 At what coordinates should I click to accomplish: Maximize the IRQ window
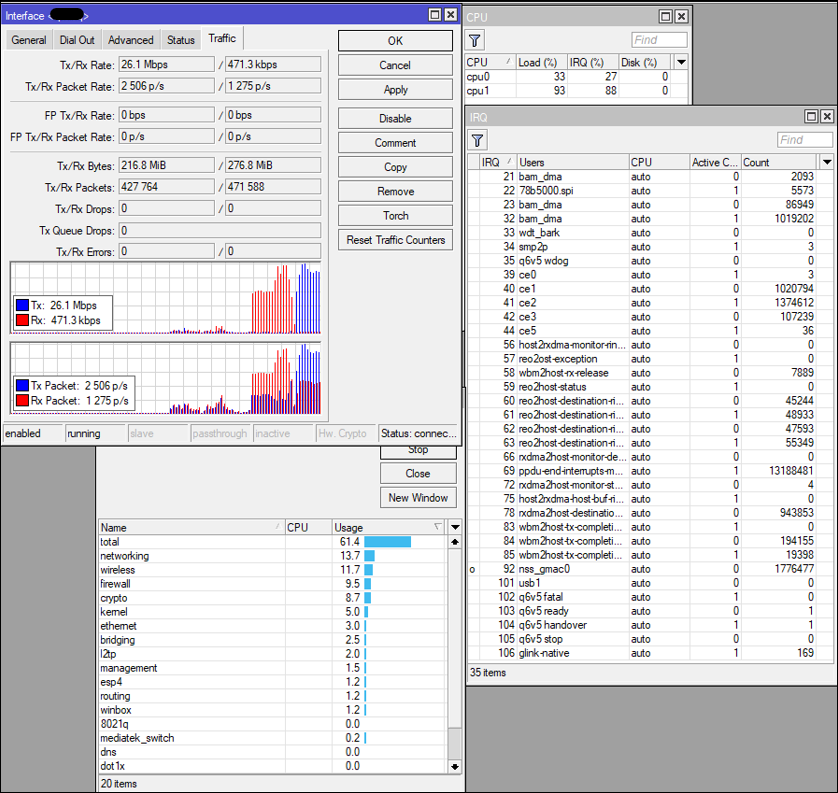coord(811,117)
